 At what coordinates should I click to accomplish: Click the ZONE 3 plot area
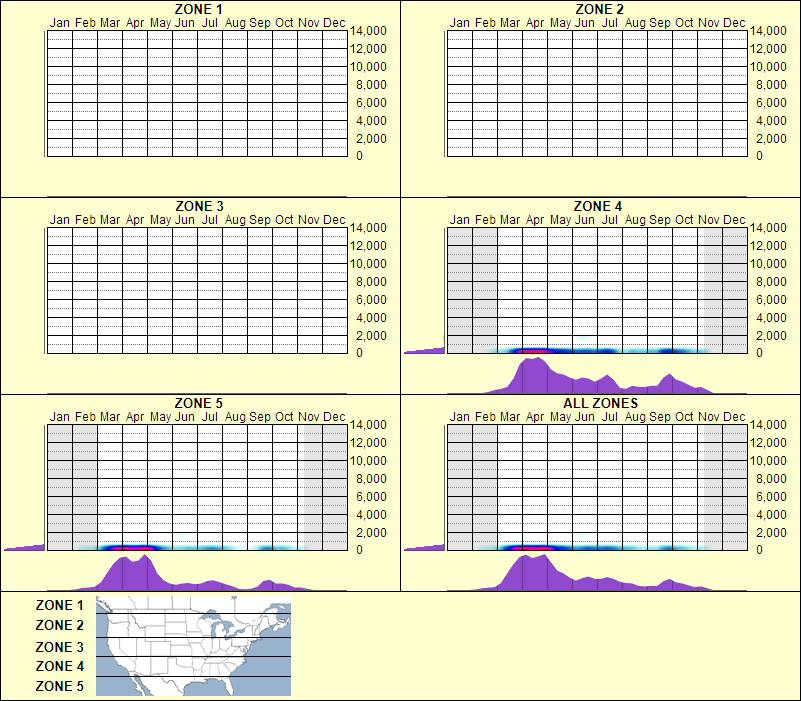[x=195, y=290]
